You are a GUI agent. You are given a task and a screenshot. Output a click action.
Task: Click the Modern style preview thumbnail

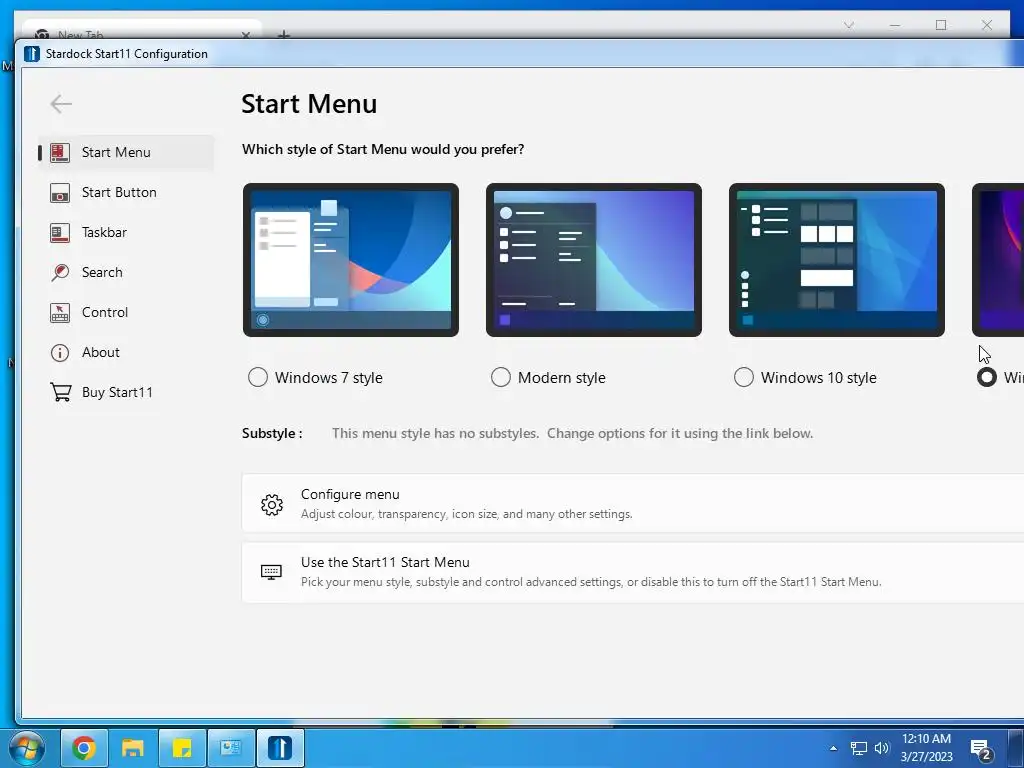click(594, 260)
